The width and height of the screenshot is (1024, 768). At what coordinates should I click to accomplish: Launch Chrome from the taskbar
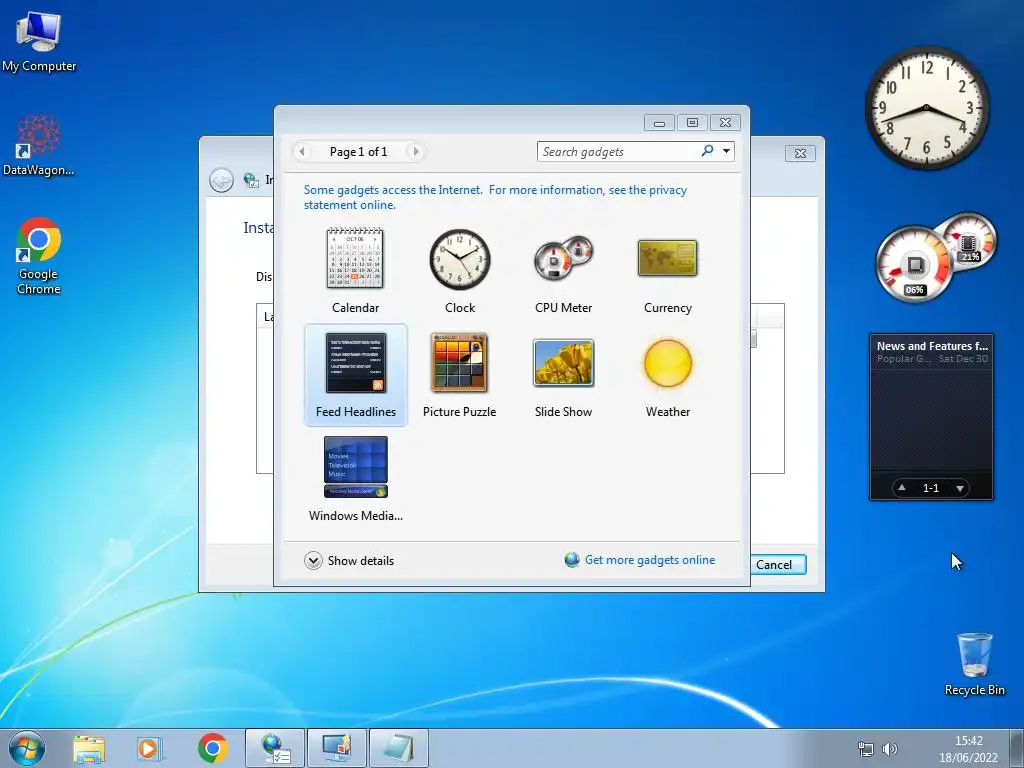[212, 748]
